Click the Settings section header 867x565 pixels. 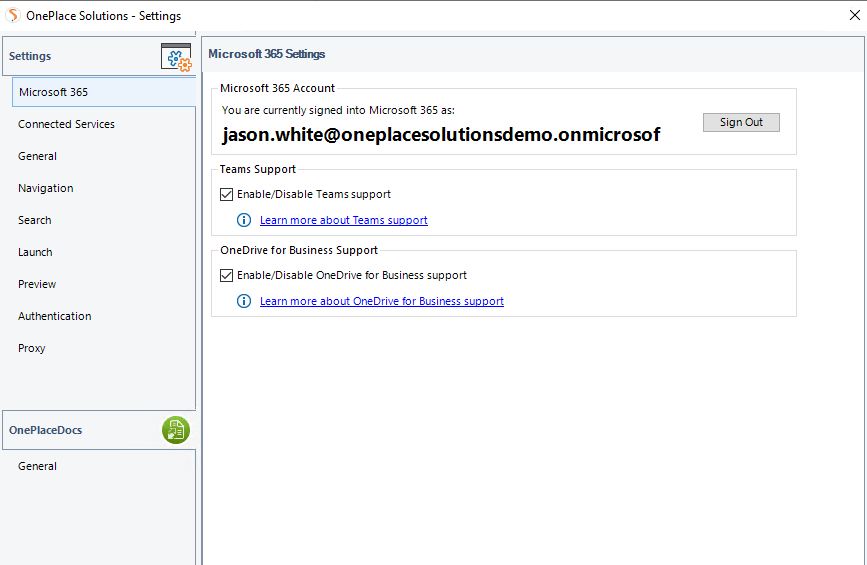(99, 56)
